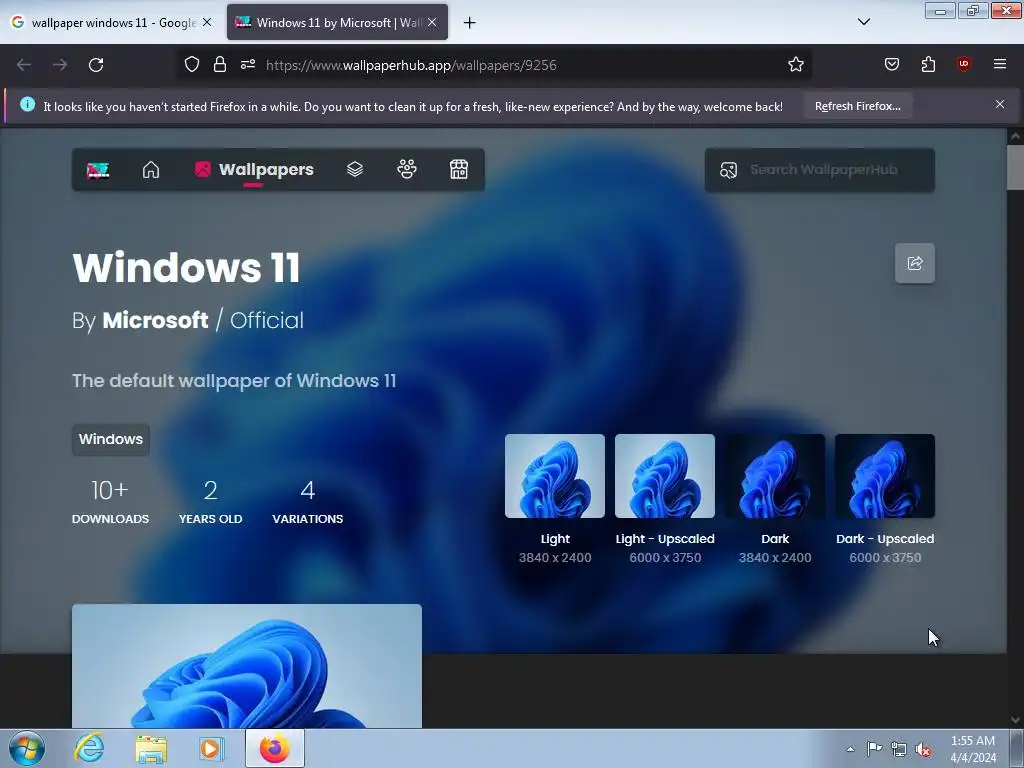
Task: Open tracking protection shield icon
Action: pyautogui.click(x=191, y=65)
